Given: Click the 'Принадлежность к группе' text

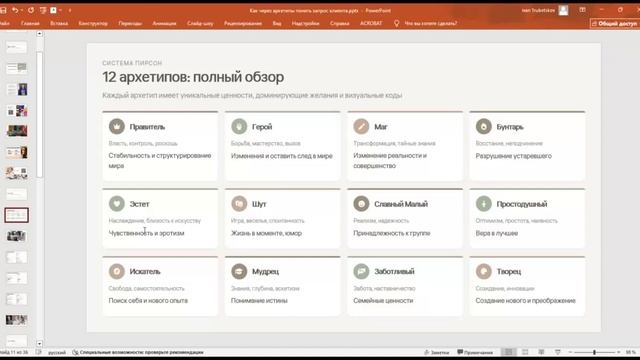Looking at the screenshot, I should [x=391, y=233].
